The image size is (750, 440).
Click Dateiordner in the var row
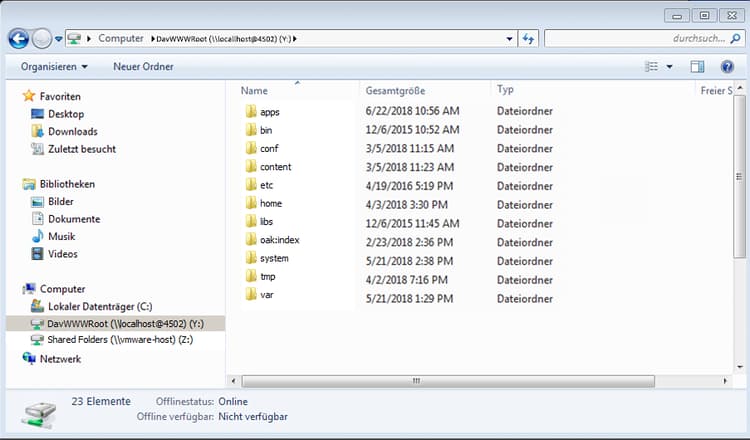tap(525, 299)
